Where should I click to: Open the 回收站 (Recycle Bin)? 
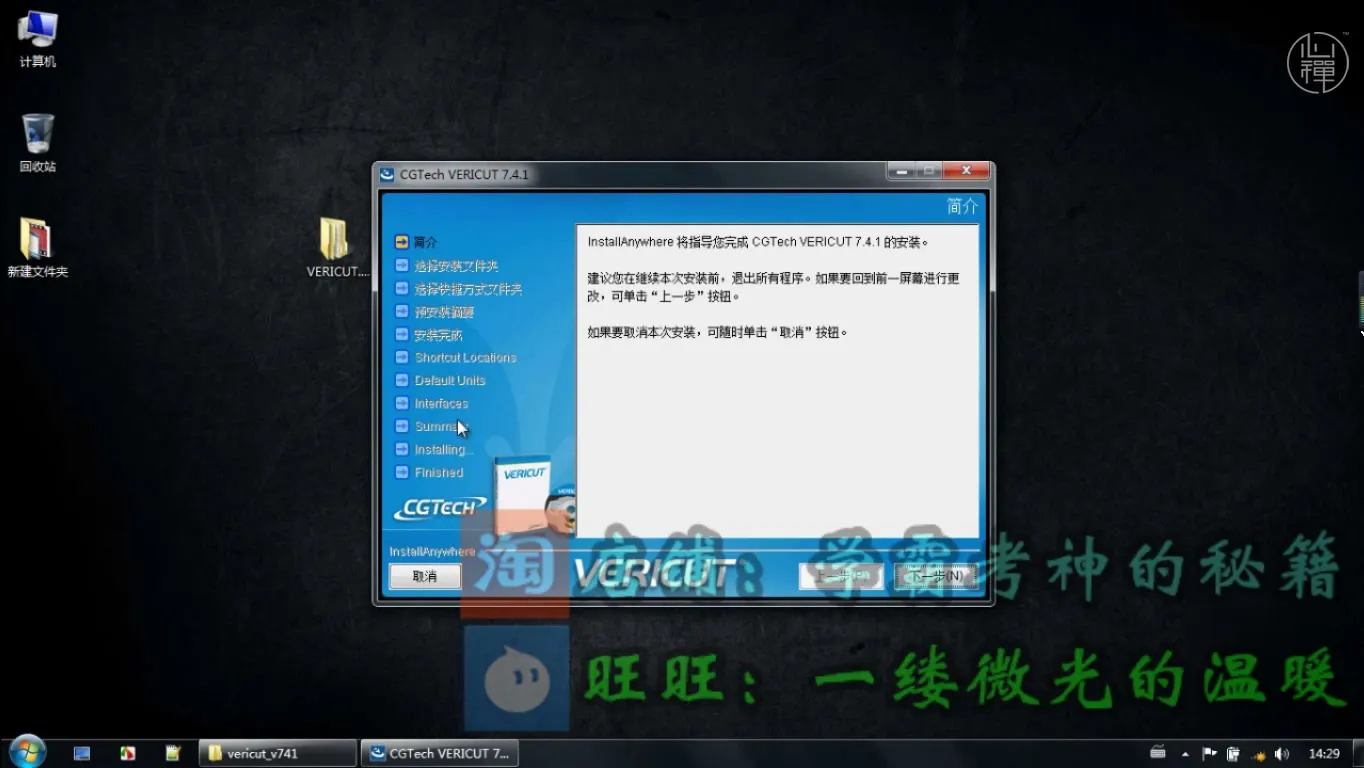(x=37, y=135)
